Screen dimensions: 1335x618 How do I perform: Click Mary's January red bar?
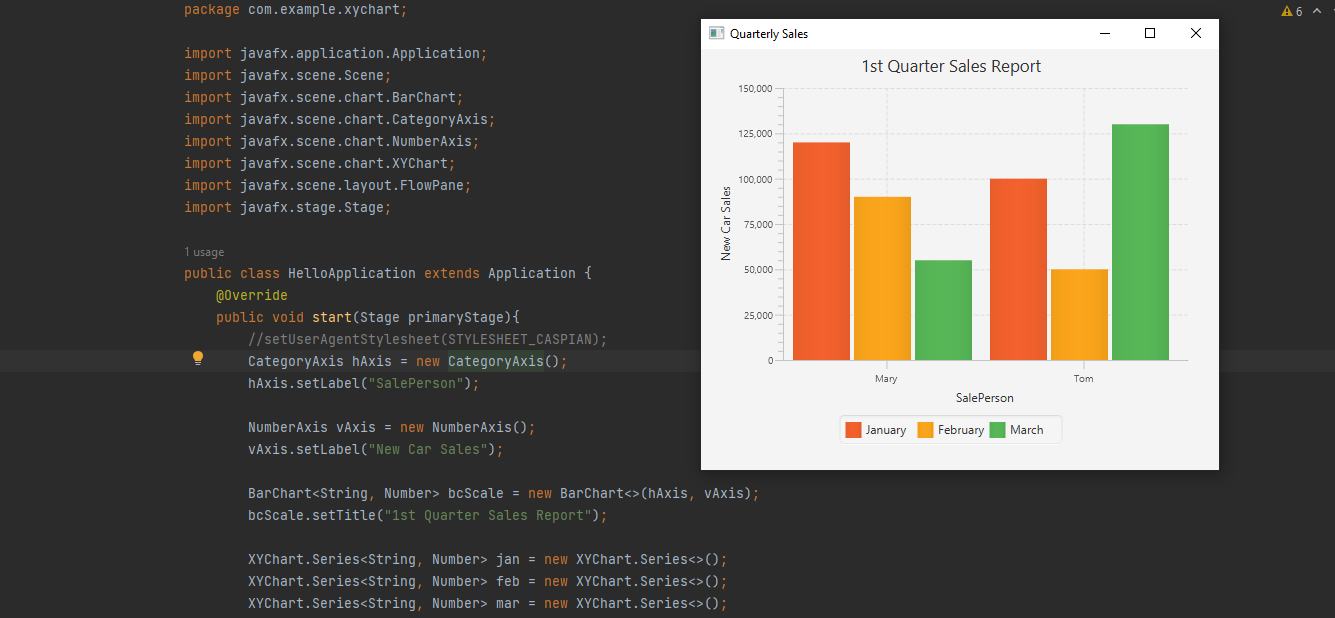pos(821,251)
